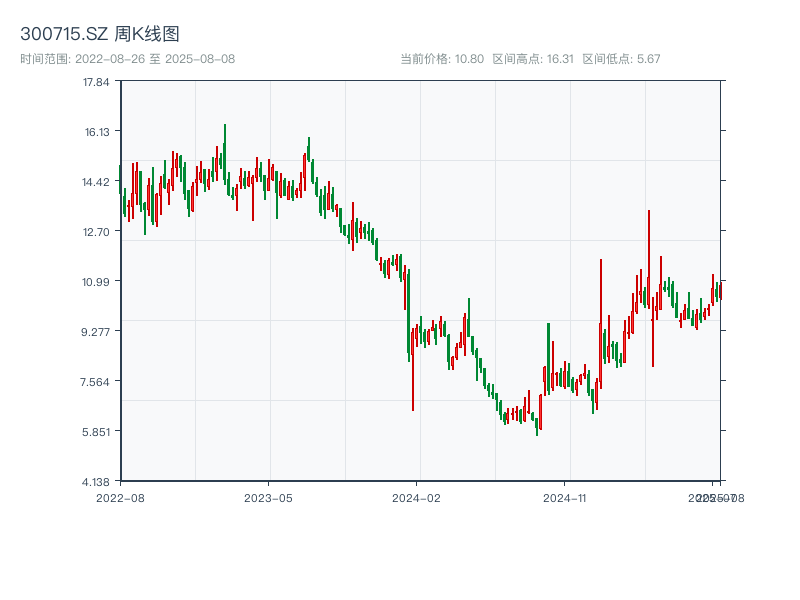Select the 时间范围 date range text
800x600 pixels.
pyautogui.click(x=128, y=59)
